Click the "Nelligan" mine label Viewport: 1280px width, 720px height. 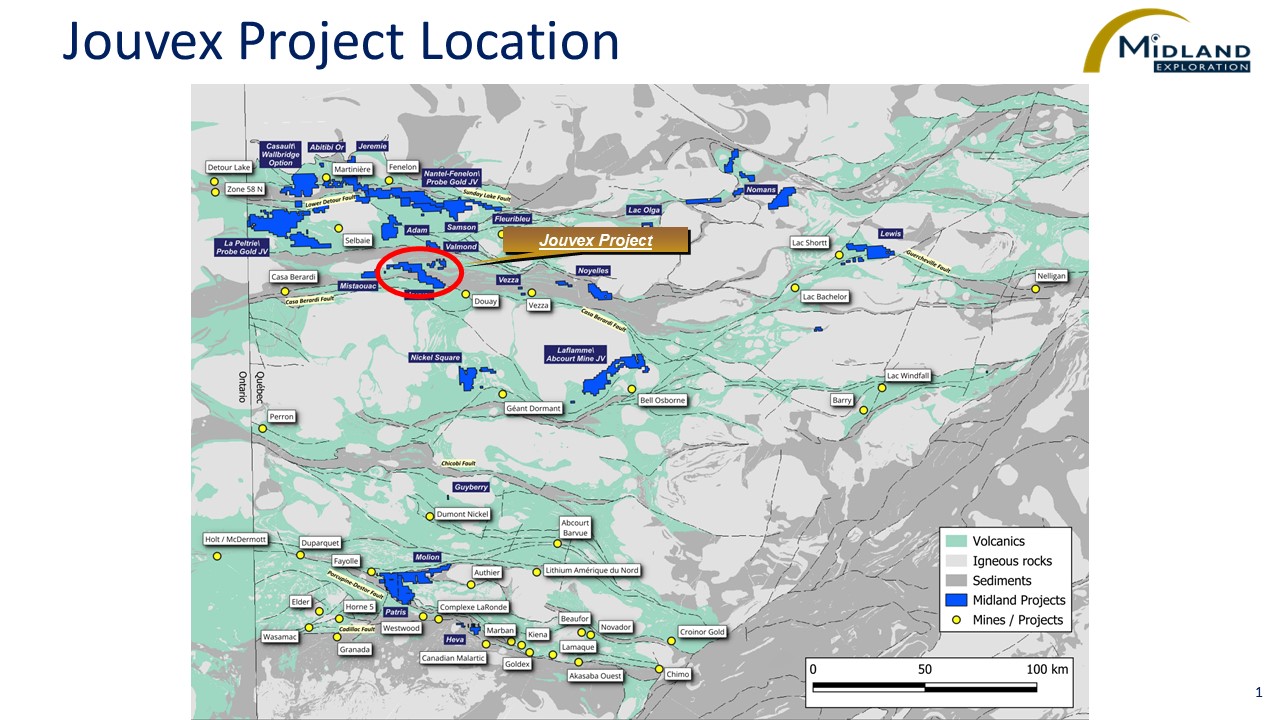click(x=1052, y=276)
